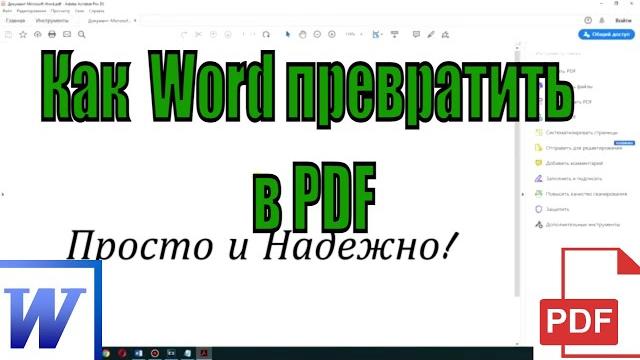Click the star bookmark icon in the toolbar
The height and width of the screenshot is (360, 640).
pyautogui.click(x=23, y=35)
